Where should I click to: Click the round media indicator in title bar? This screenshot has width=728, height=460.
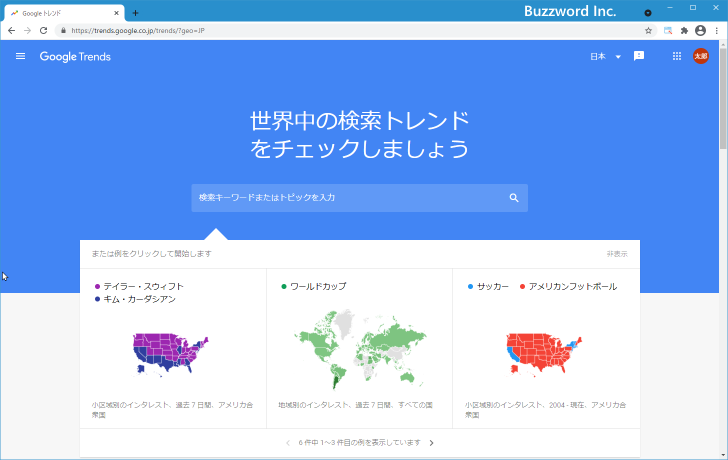pos(648,13)
